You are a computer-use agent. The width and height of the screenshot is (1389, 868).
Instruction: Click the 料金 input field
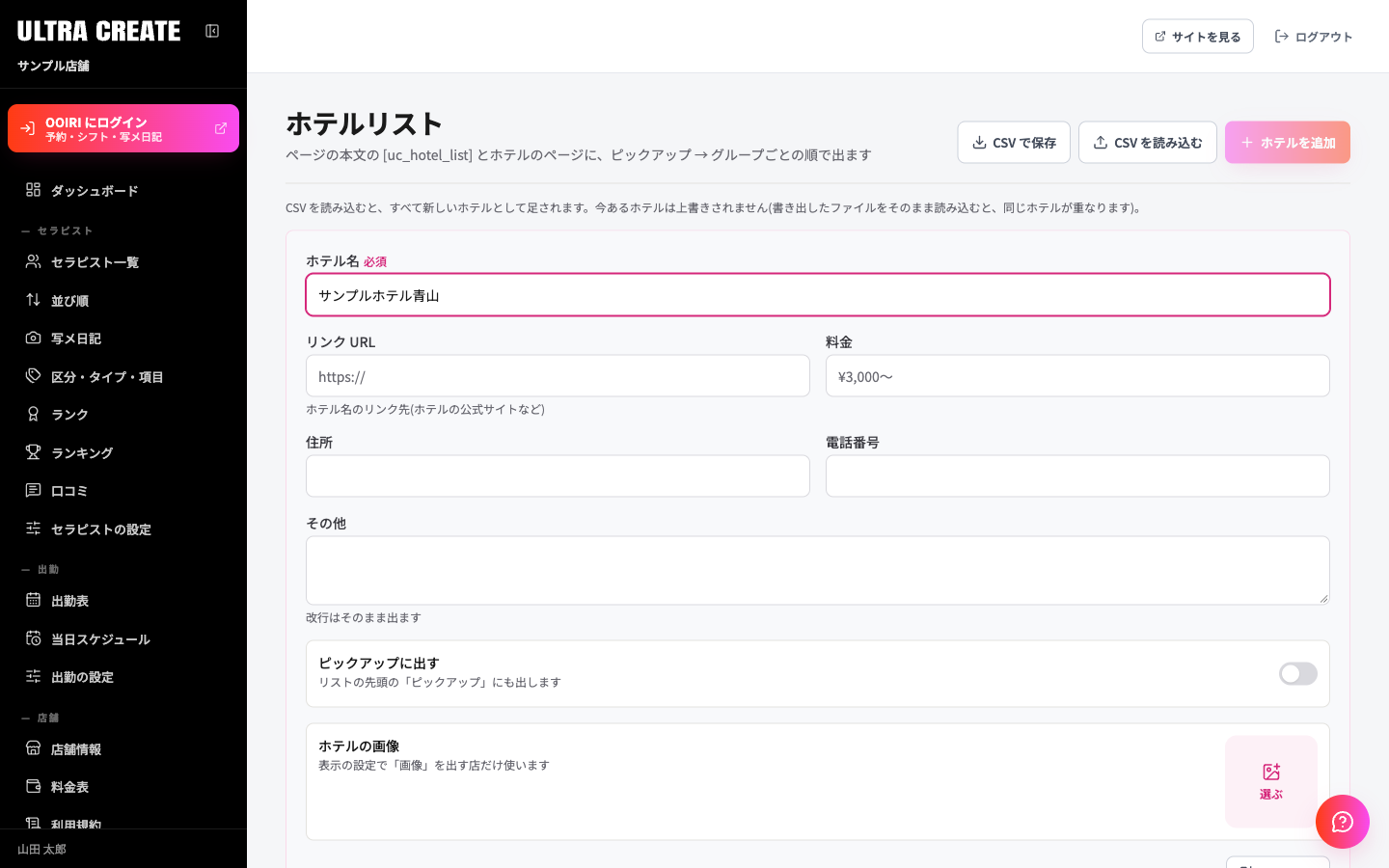point(1077,376)
